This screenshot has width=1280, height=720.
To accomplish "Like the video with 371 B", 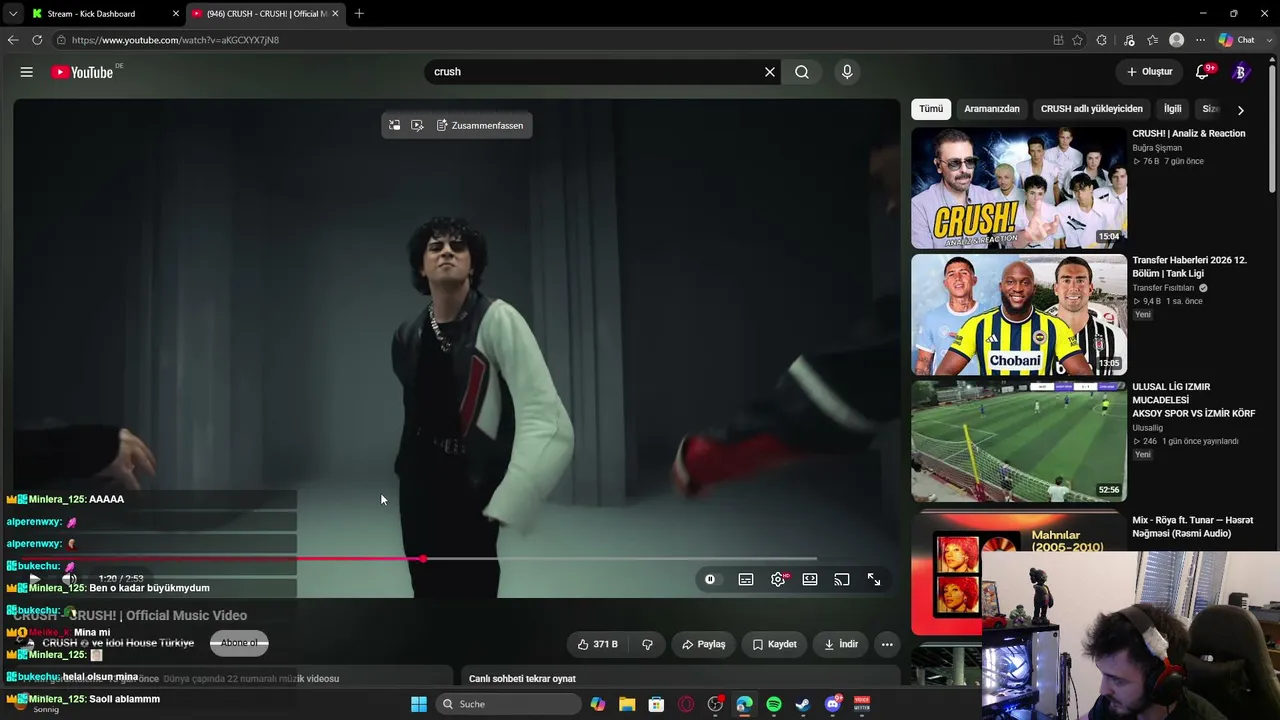I will click(598, 645).
